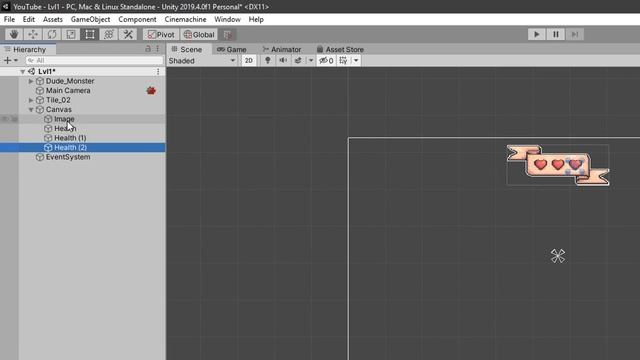This screenshot has width=640, height=360.
Task: Select Main Camera in Hierarchy
Action: click(68, 91)
